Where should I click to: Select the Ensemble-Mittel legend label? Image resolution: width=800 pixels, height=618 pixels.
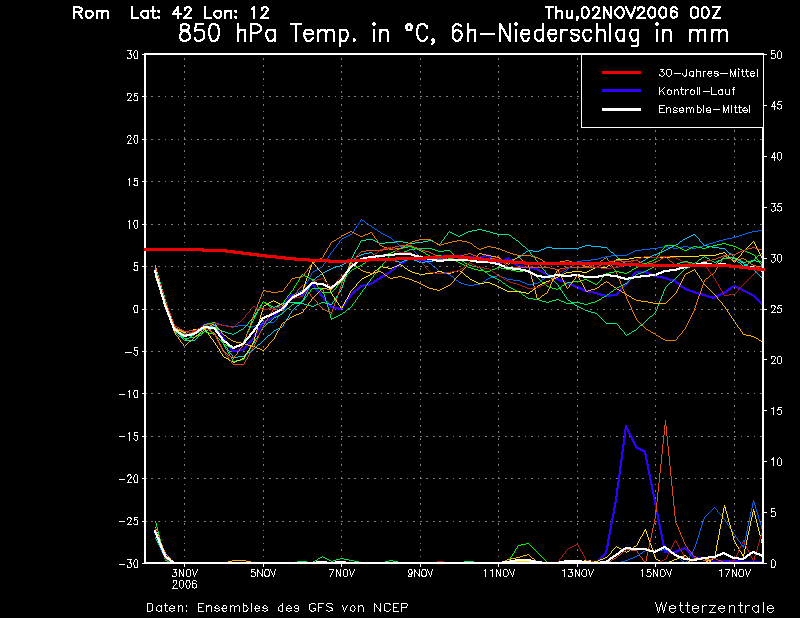[703, 109]
